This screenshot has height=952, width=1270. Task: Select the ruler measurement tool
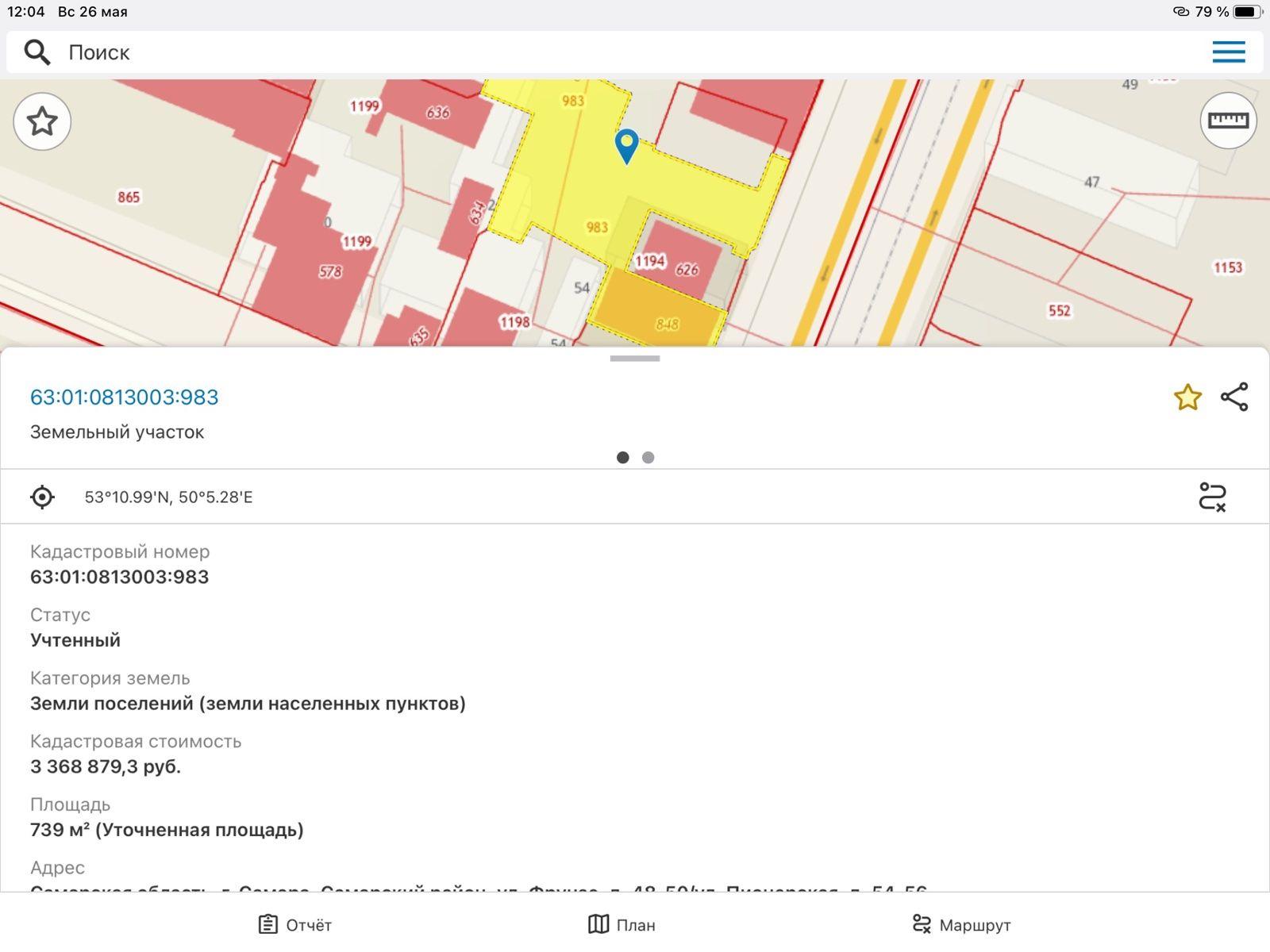click(1228, 121)
